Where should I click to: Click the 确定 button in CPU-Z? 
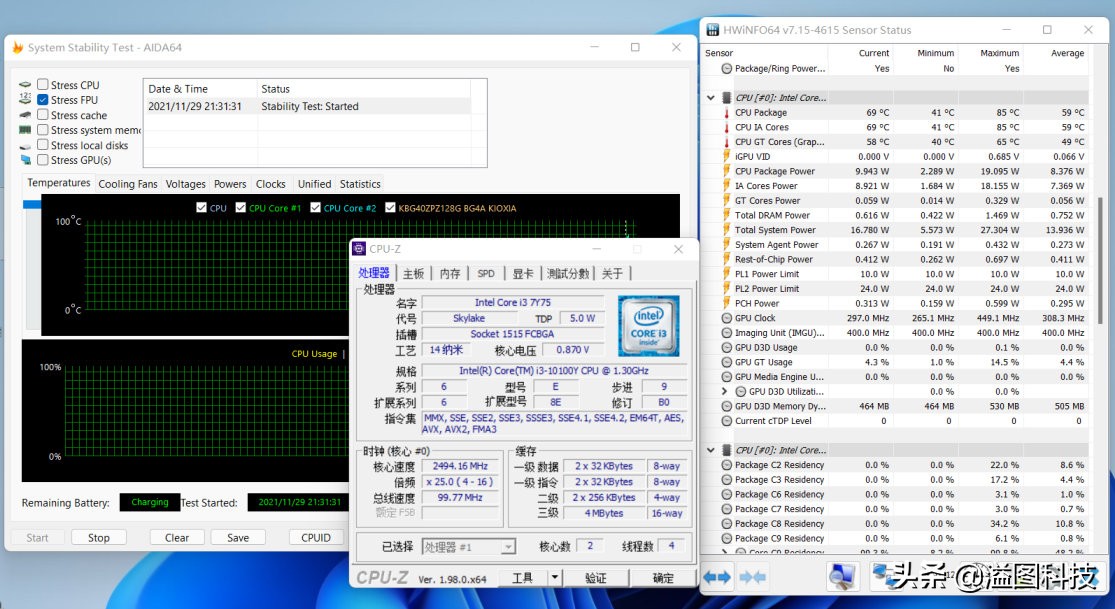(663, 578)
